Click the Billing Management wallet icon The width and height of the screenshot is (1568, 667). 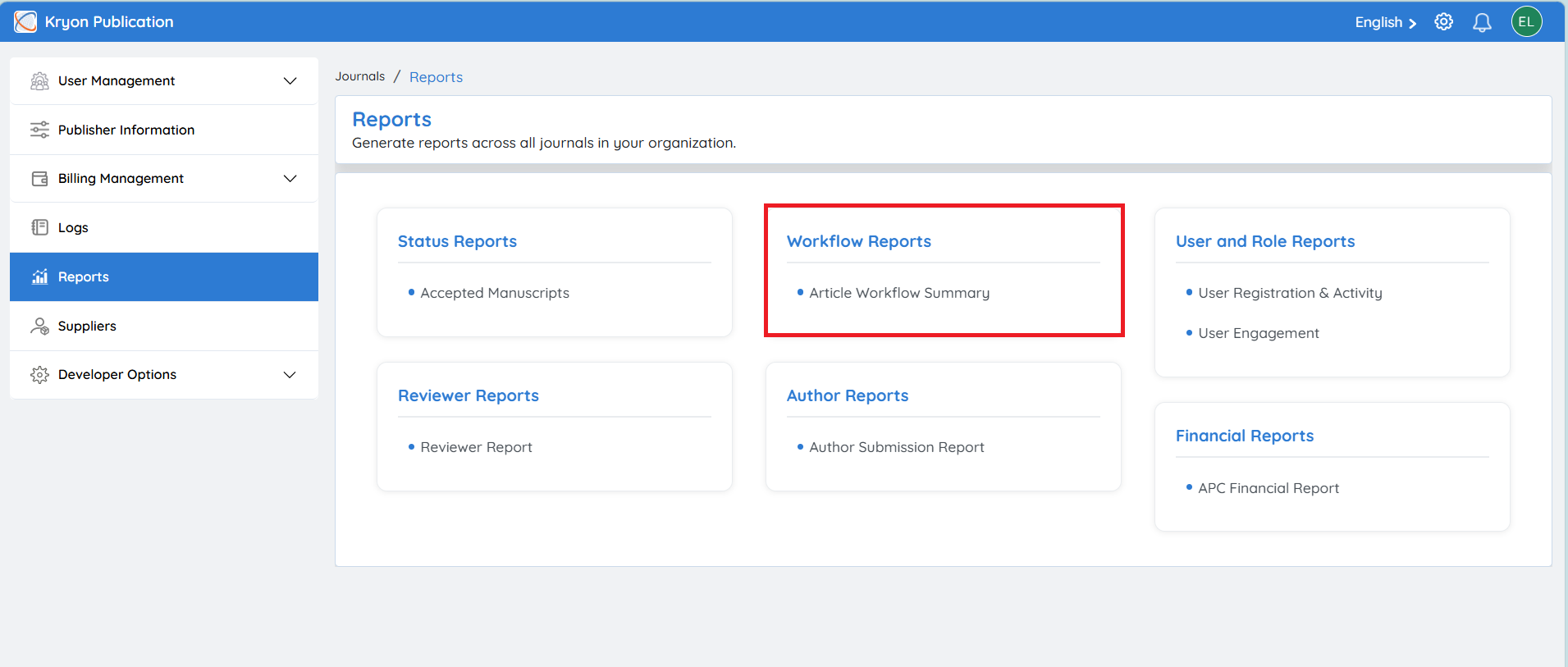click(39, 179)
